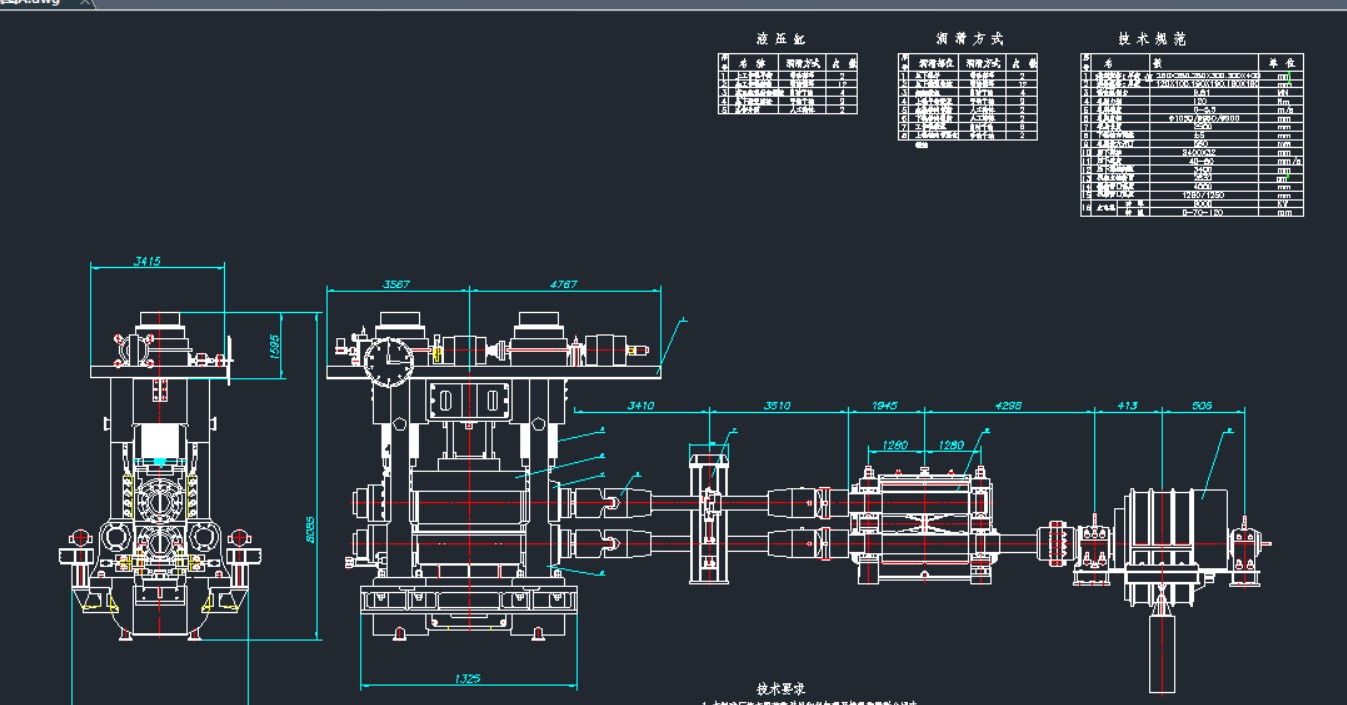Select the 4298 dimension text
The image size is (1347, 705).
coord(1009,406)
